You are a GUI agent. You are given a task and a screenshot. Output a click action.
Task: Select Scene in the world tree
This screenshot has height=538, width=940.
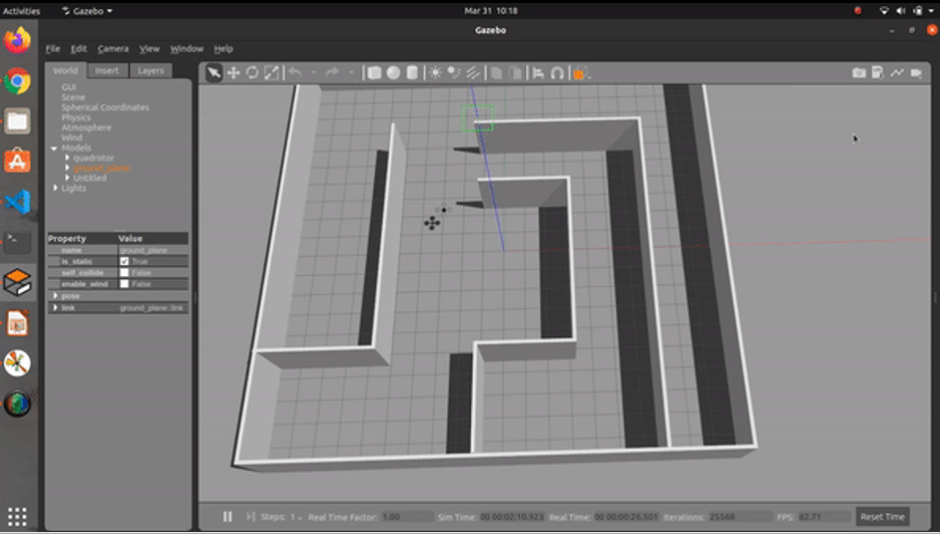click(73, 97)
